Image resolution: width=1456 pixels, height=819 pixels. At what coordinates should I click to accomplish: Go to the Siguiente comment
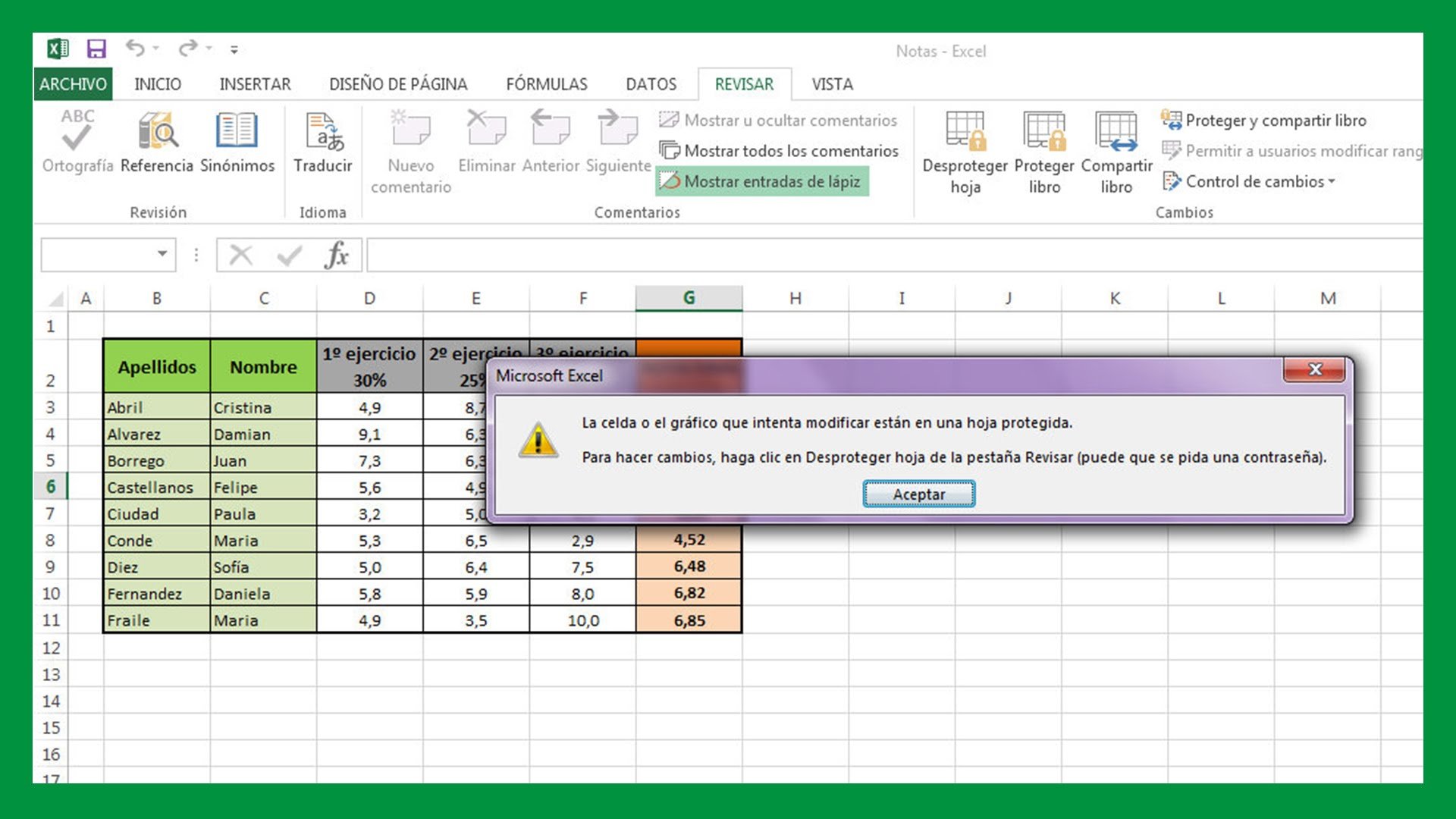pos(618,141)
